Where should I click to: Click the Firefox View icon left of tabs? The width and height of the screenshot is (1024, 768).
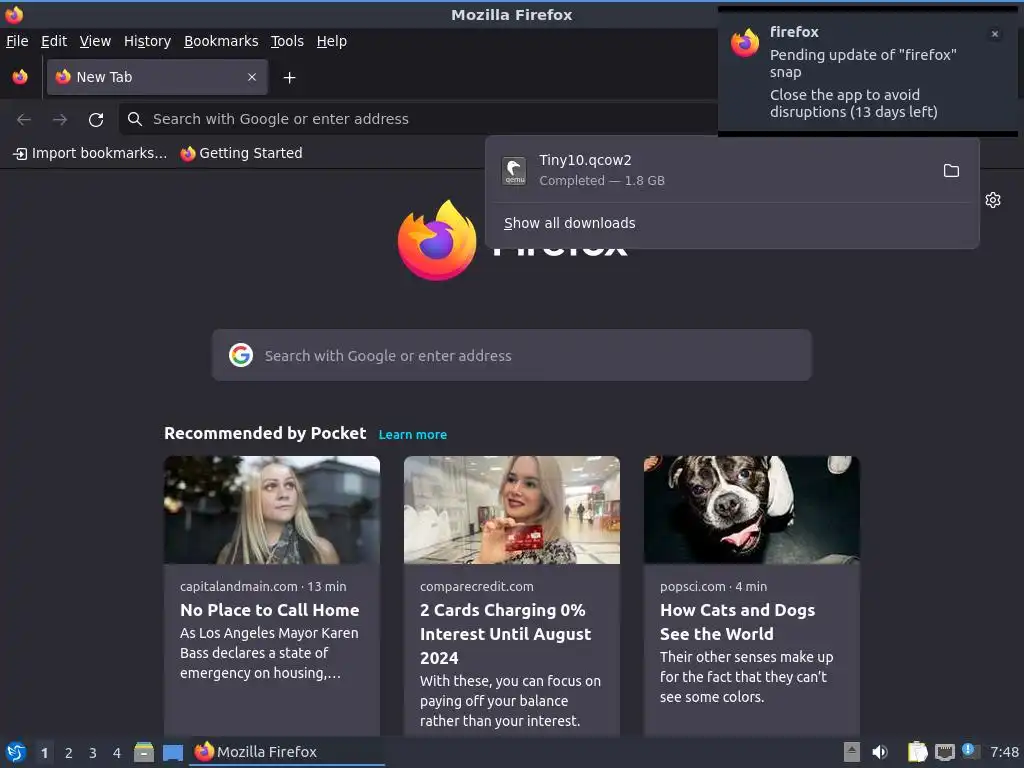(x=20, y=77)
